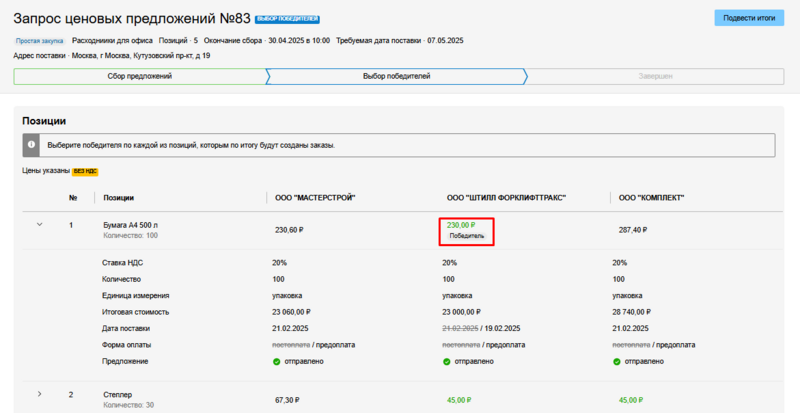Click the 'без НДС' yellow label
The height and width of the screenshot is (413, 800).
pyautogui.click(x=85, y=171)
